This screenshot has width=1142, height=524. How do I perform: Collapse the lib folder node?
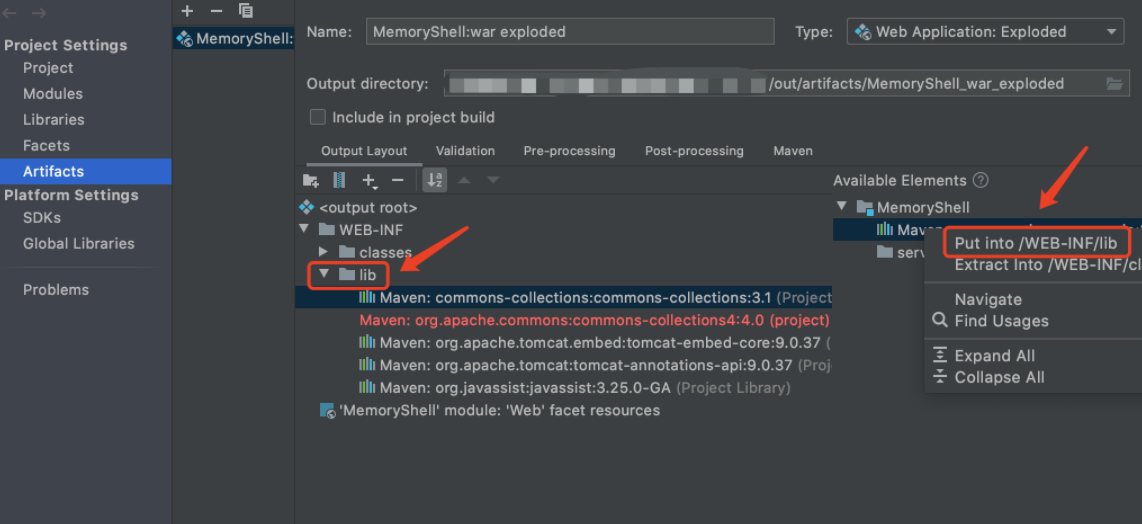pyautogui.click(x=324, y=274)
